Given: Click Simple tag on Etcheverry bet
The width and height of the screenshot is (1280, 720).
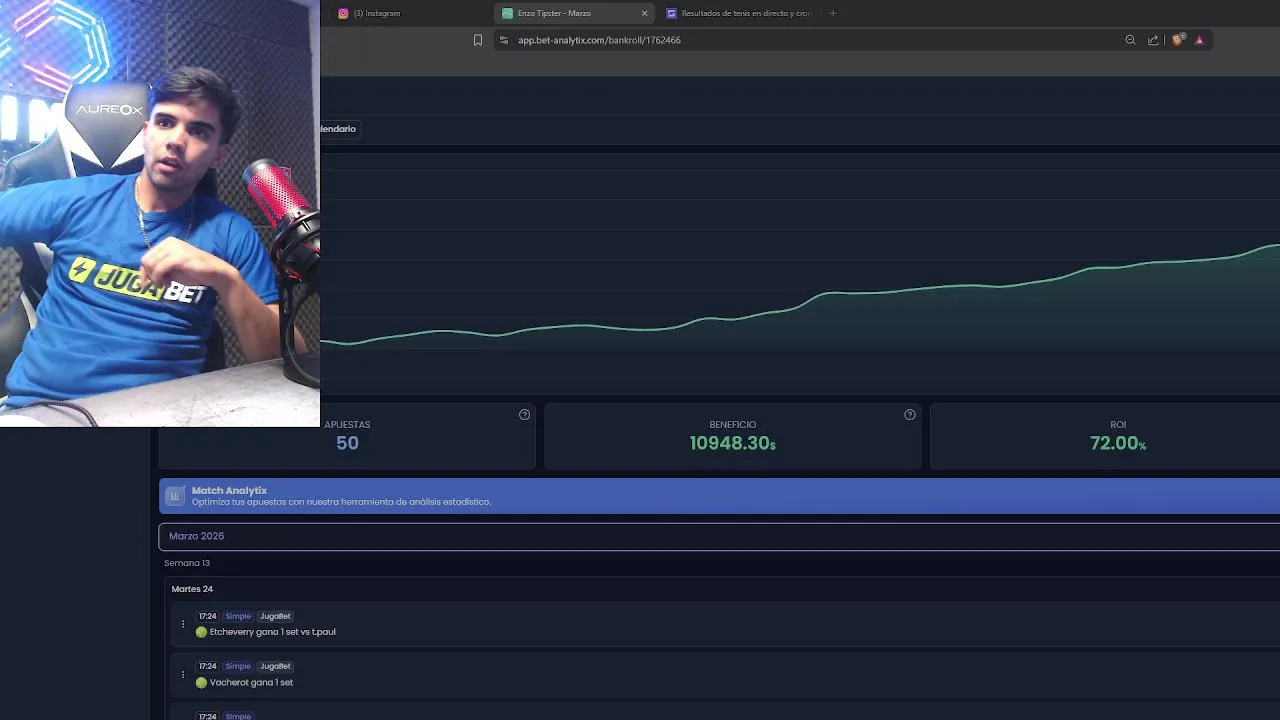Looking at the screenshot, I should [238, 616].
